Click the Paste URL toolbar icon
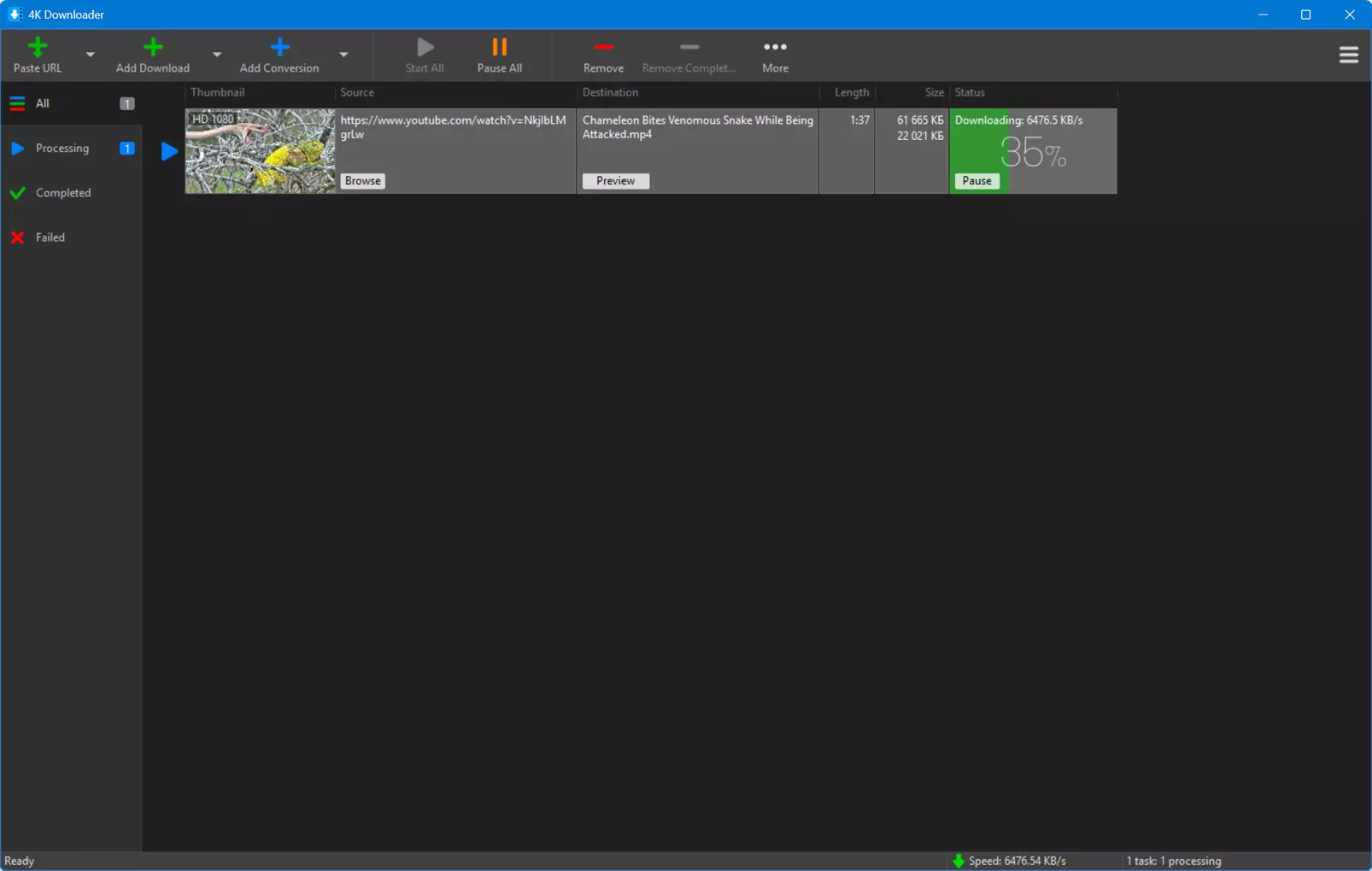1372x871 pixels. tap(38, 47)
